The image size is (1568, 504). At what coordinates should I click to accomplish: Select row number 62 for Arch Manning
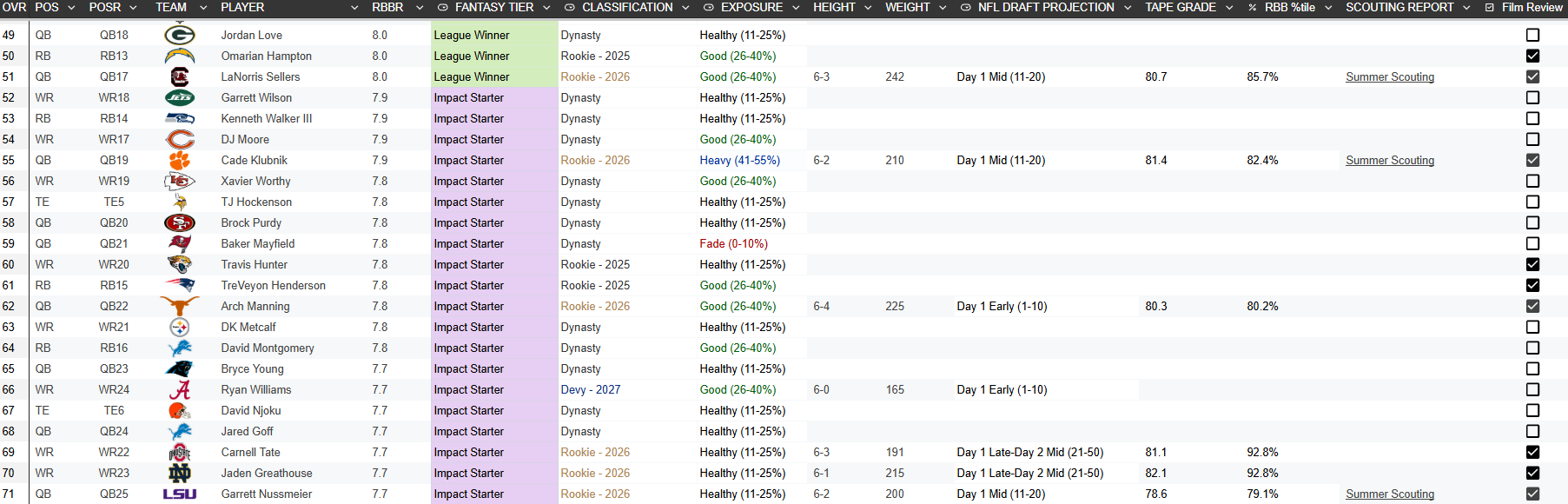click(9, 306)
